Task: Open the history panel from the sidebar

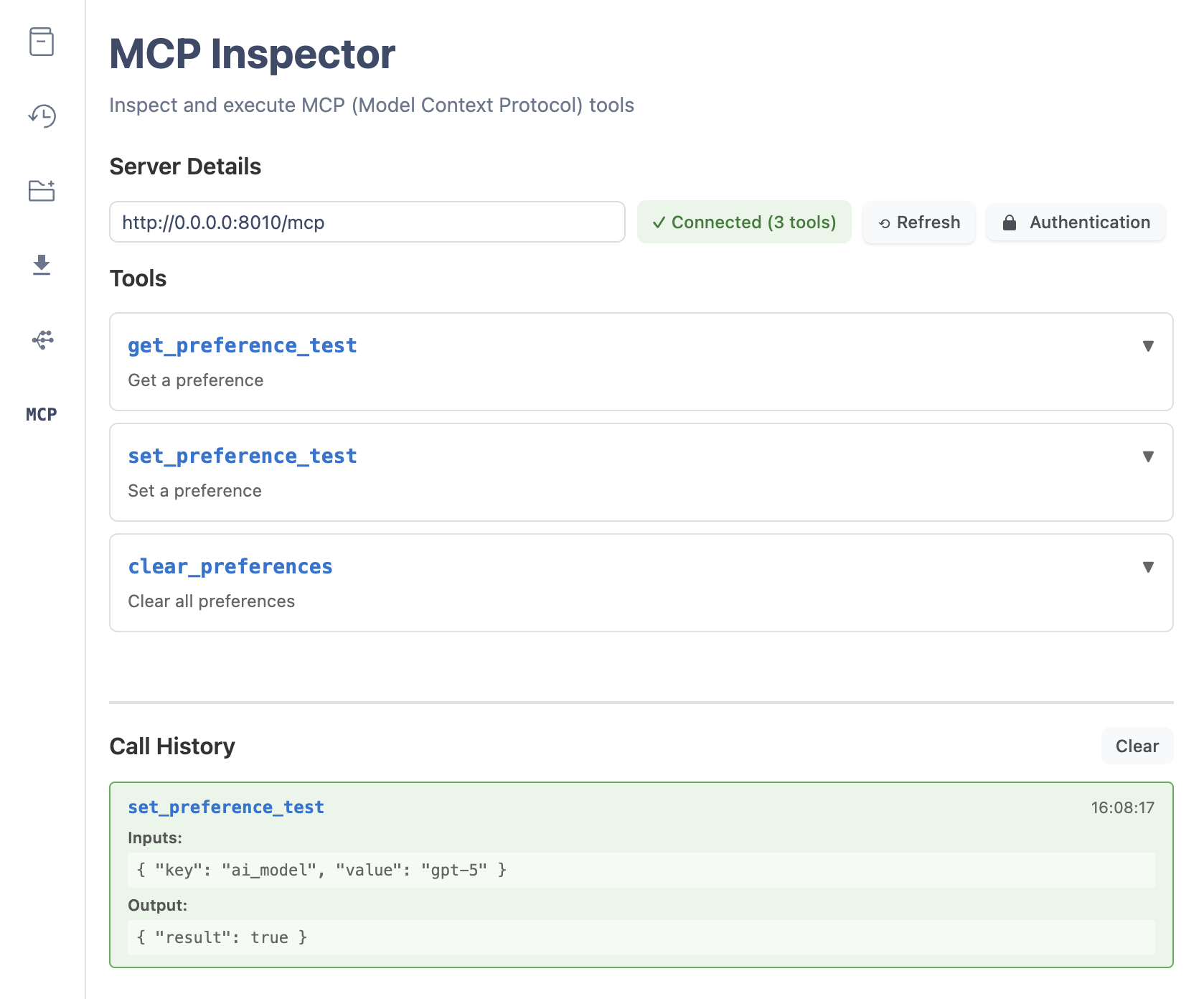Action: pyautogui.click(x=42, y=116)
